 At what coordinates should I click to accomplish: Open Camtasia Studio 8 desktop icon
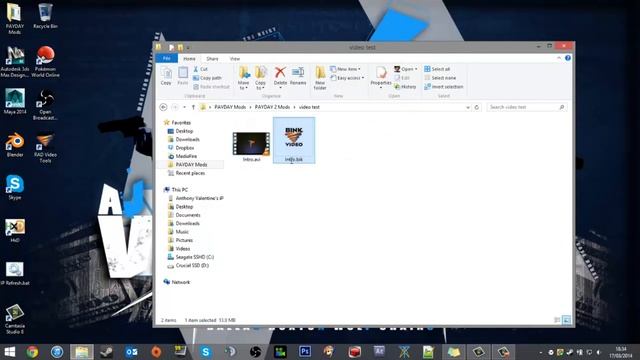pyautogui.click(x=15, y=319)
